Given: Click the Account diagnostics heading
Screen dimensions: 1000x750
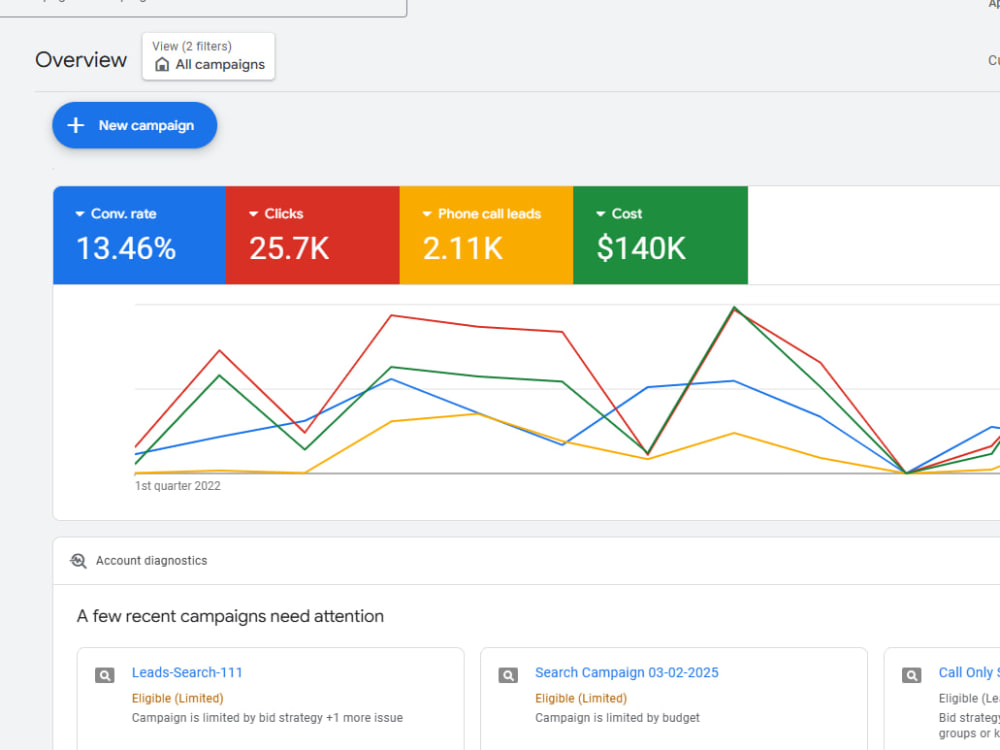Looking at the screenshot, I should [x=151, y=561].
